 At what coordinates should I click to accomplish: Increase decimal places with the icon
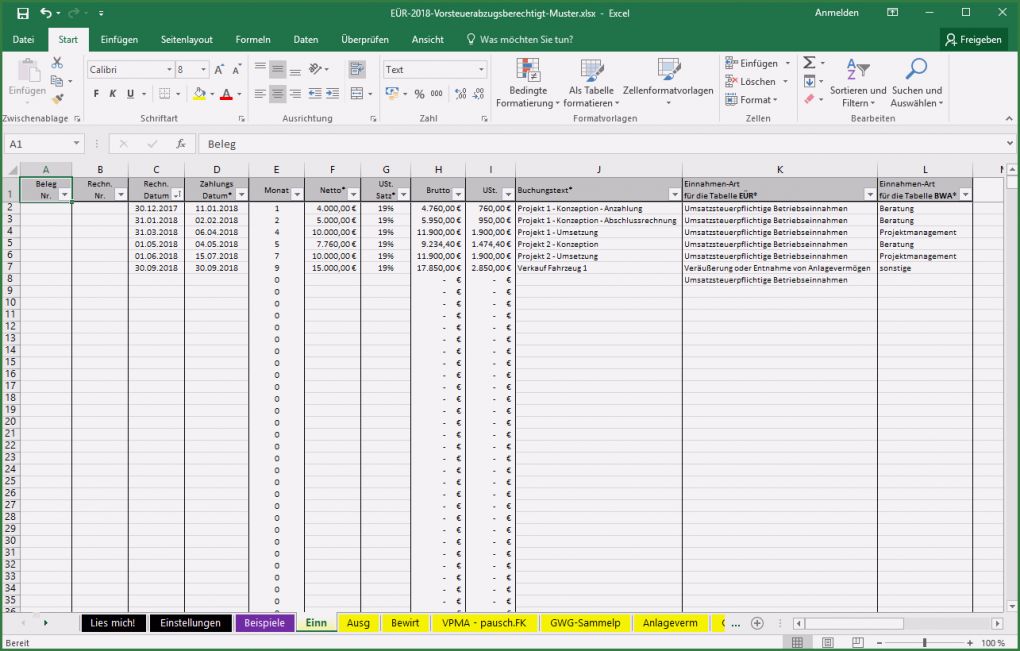tap(460, 93)
